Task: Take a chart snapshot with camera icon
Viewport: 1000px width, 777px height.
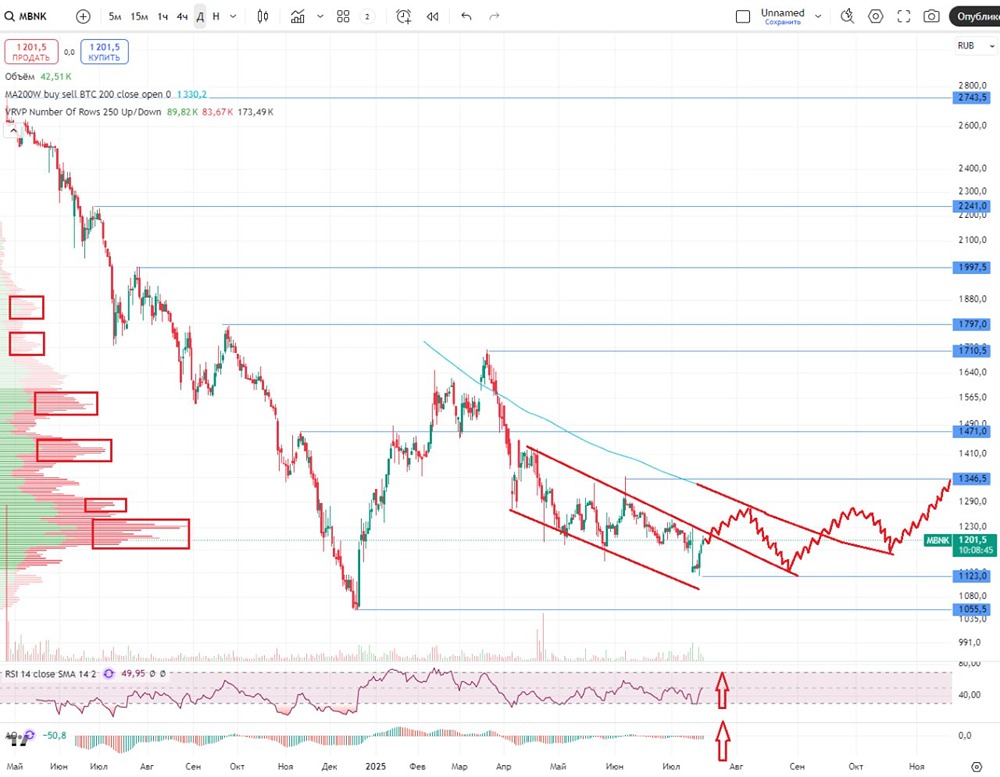Action: tap(931, 16)
